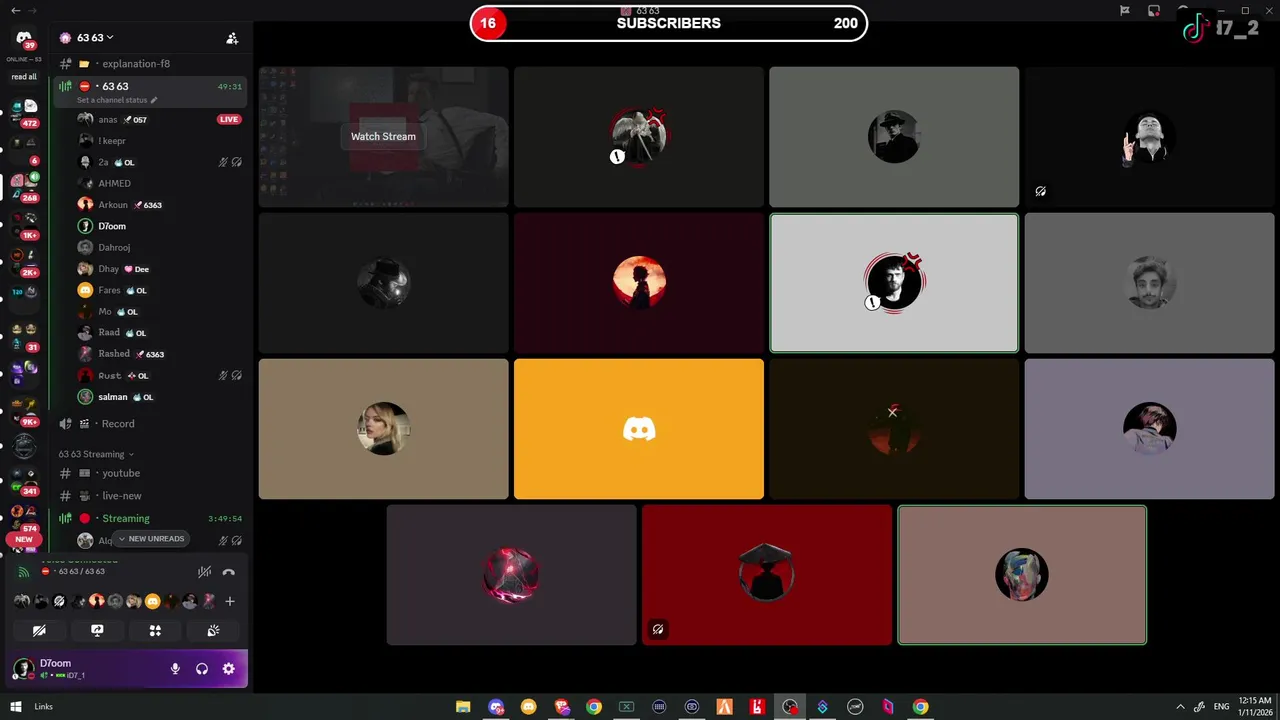Go back with title bar arrow
1280x720 pixels.
15,10
